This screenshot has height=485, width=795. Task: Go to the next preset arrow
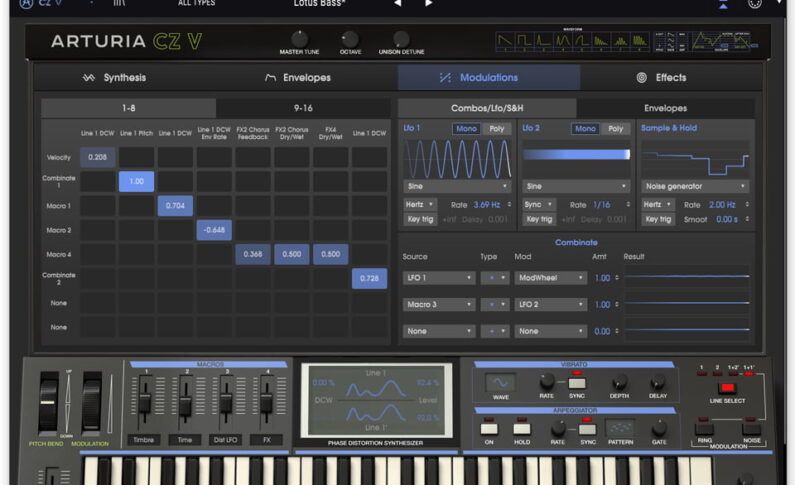[x=428, y=3]
